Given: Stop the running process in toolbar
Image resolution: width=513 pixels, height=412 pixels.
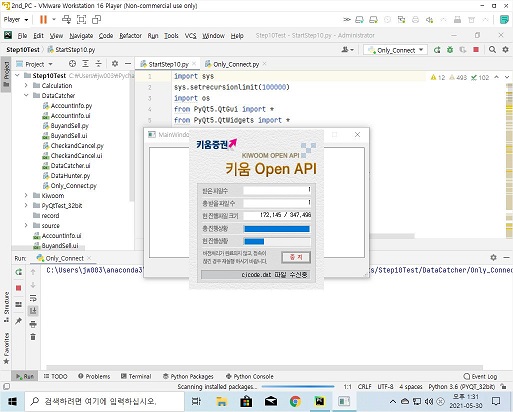Looking at the screenshot, I should (476, 50).
